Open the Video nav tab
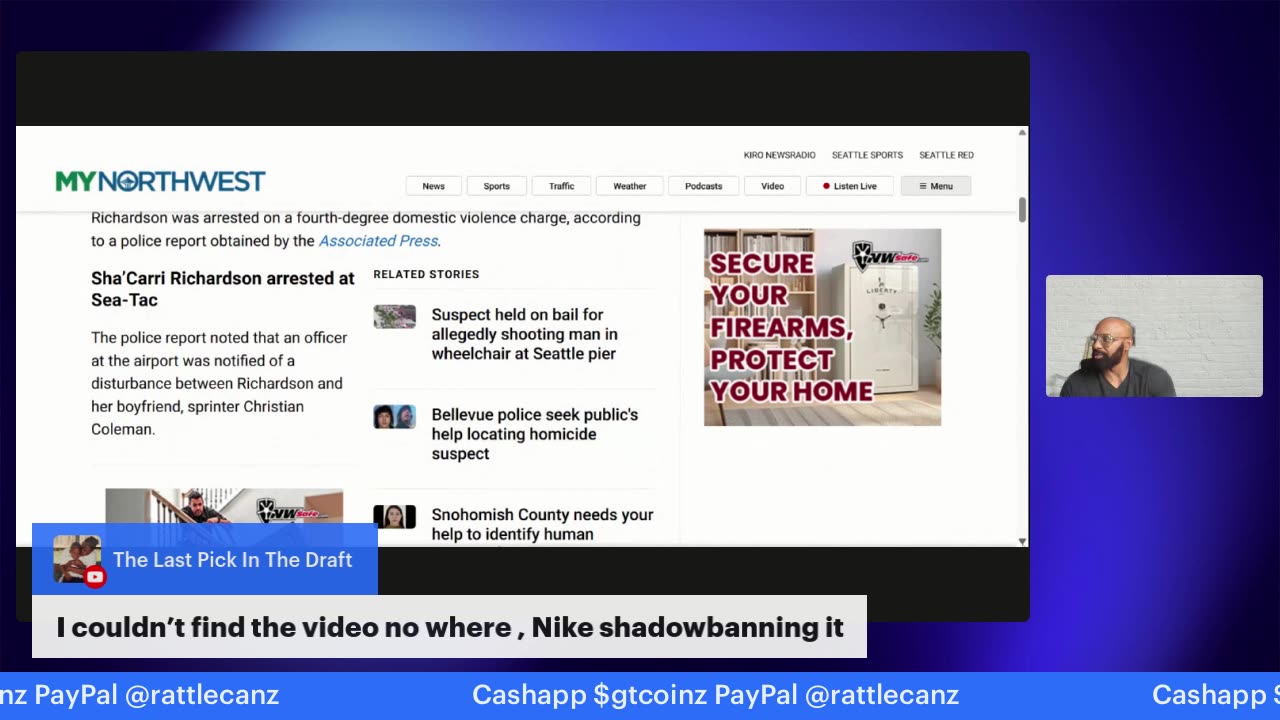Screen dimensions: 1280x720 [772, 186]
